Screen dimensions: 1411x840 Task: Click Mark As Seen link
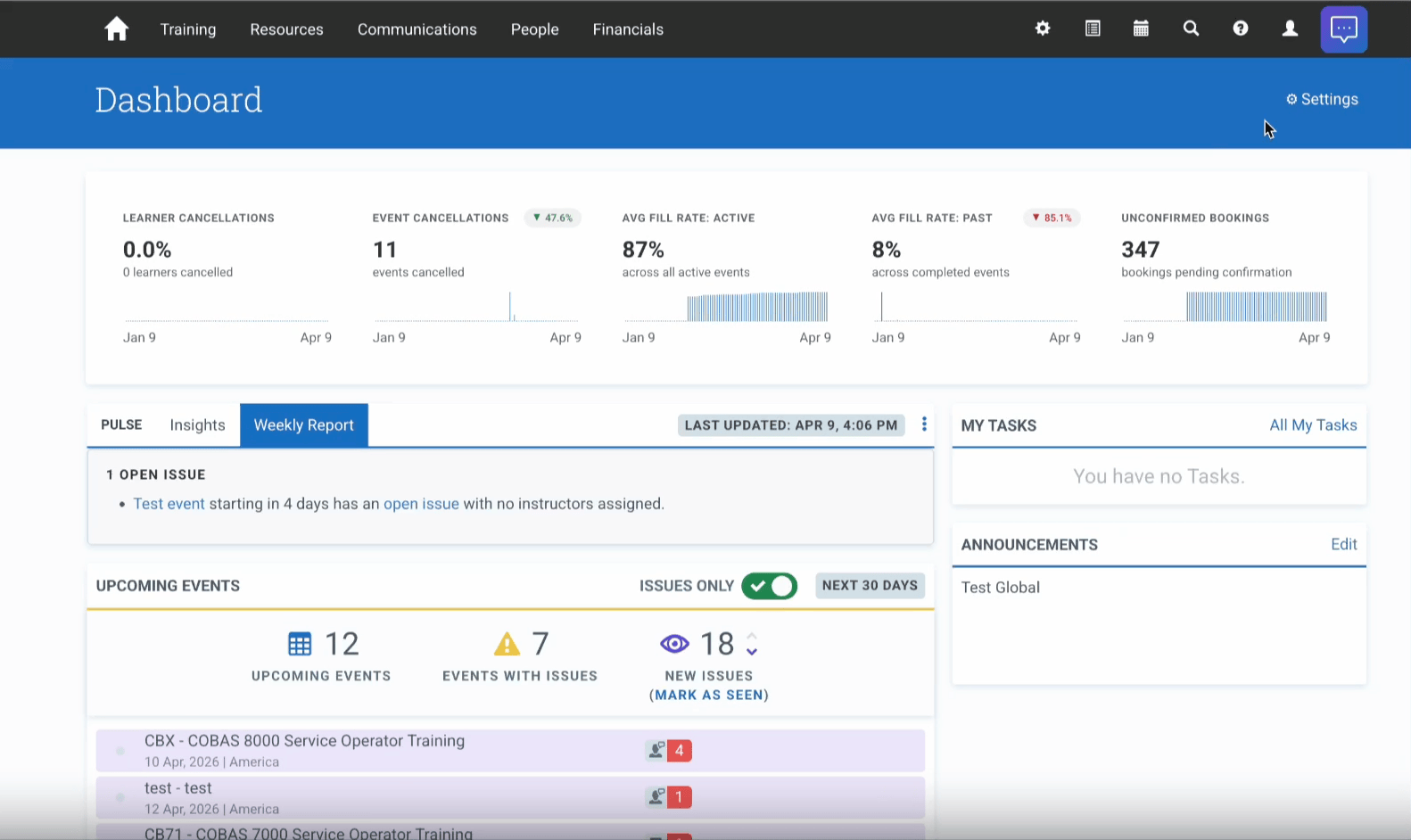[709, 695]
